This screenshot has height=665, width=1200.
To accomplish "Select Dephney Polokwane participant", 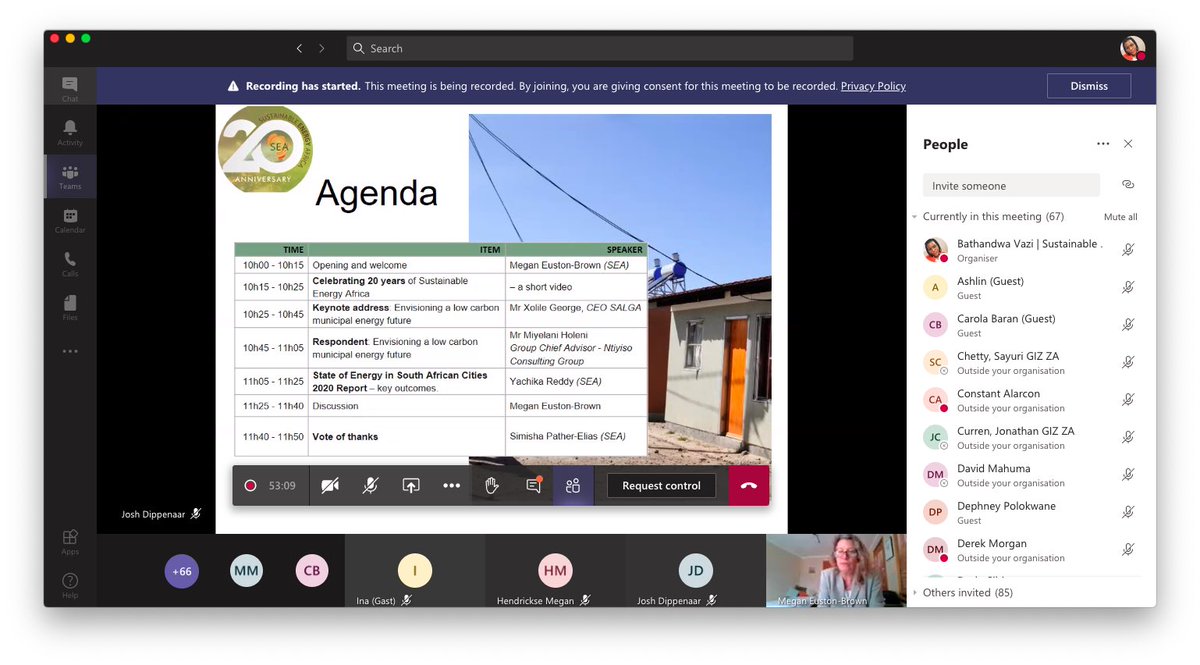I will 1030,512.
